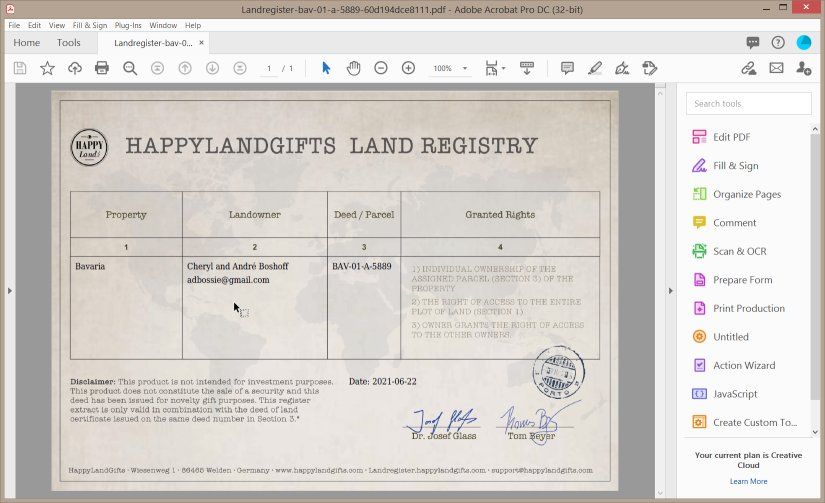Click the page number input box
Viewport: 825px width, 503px height.
(269, 68)
